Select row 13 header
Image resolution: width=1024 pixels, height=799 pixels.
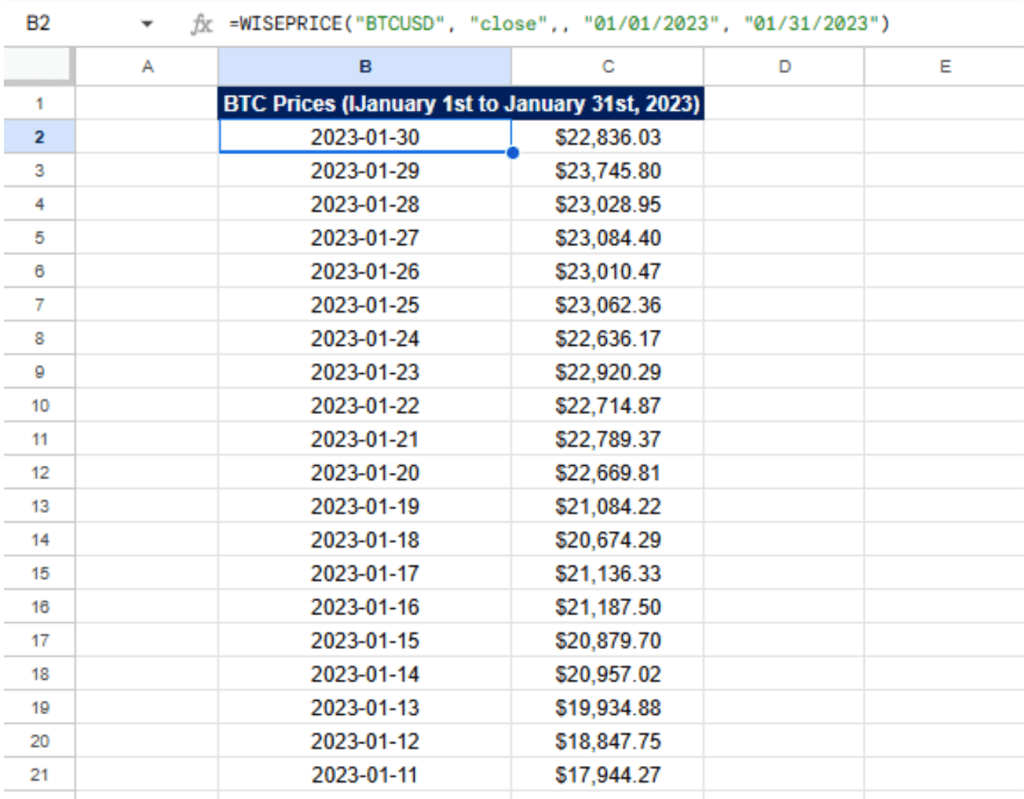[x=38, y=506]
